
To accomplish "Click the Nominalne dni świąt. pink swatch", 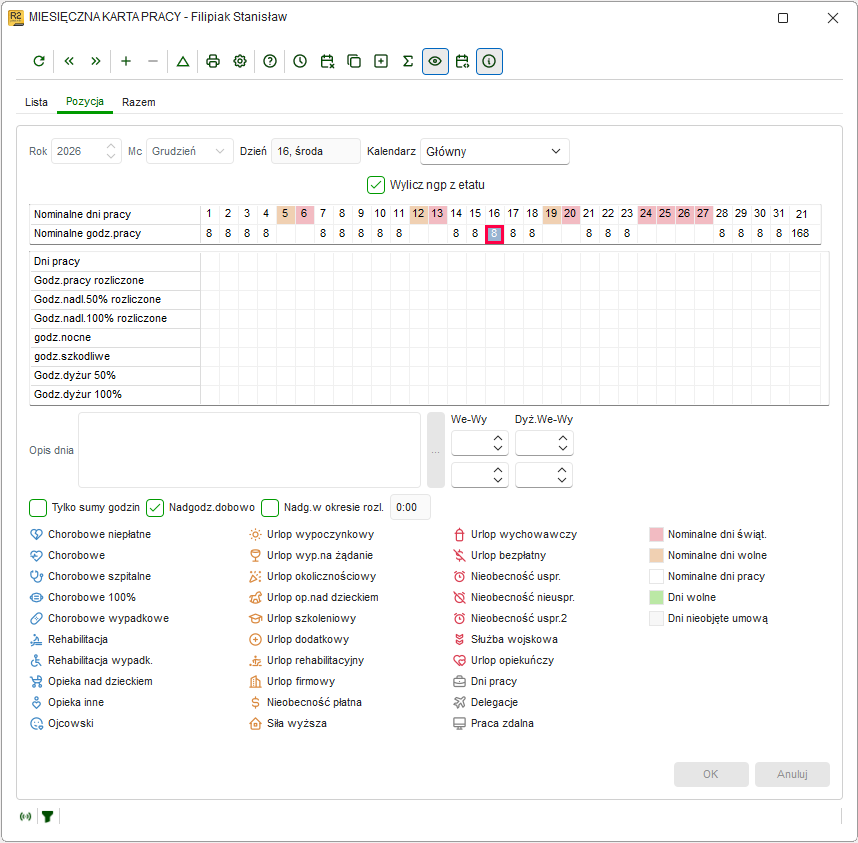I will [656, 534].
